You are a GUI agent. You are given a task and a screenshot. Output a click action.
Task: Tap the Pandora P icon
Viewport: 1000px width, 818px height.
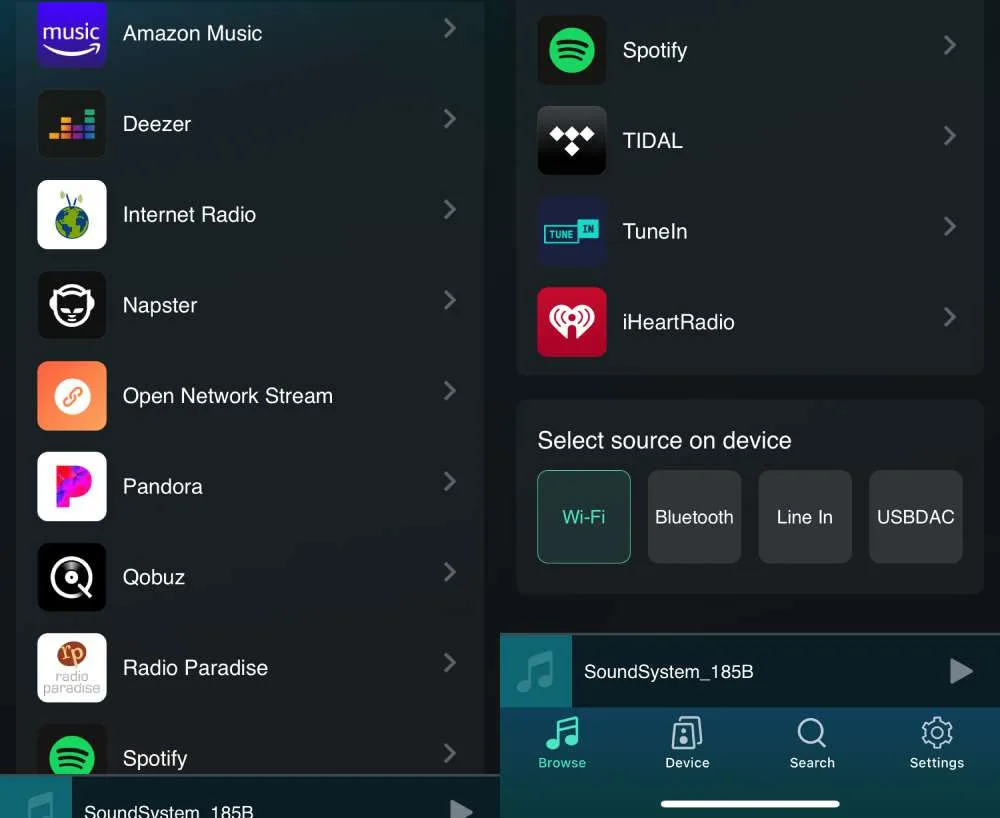coord(71,486)
